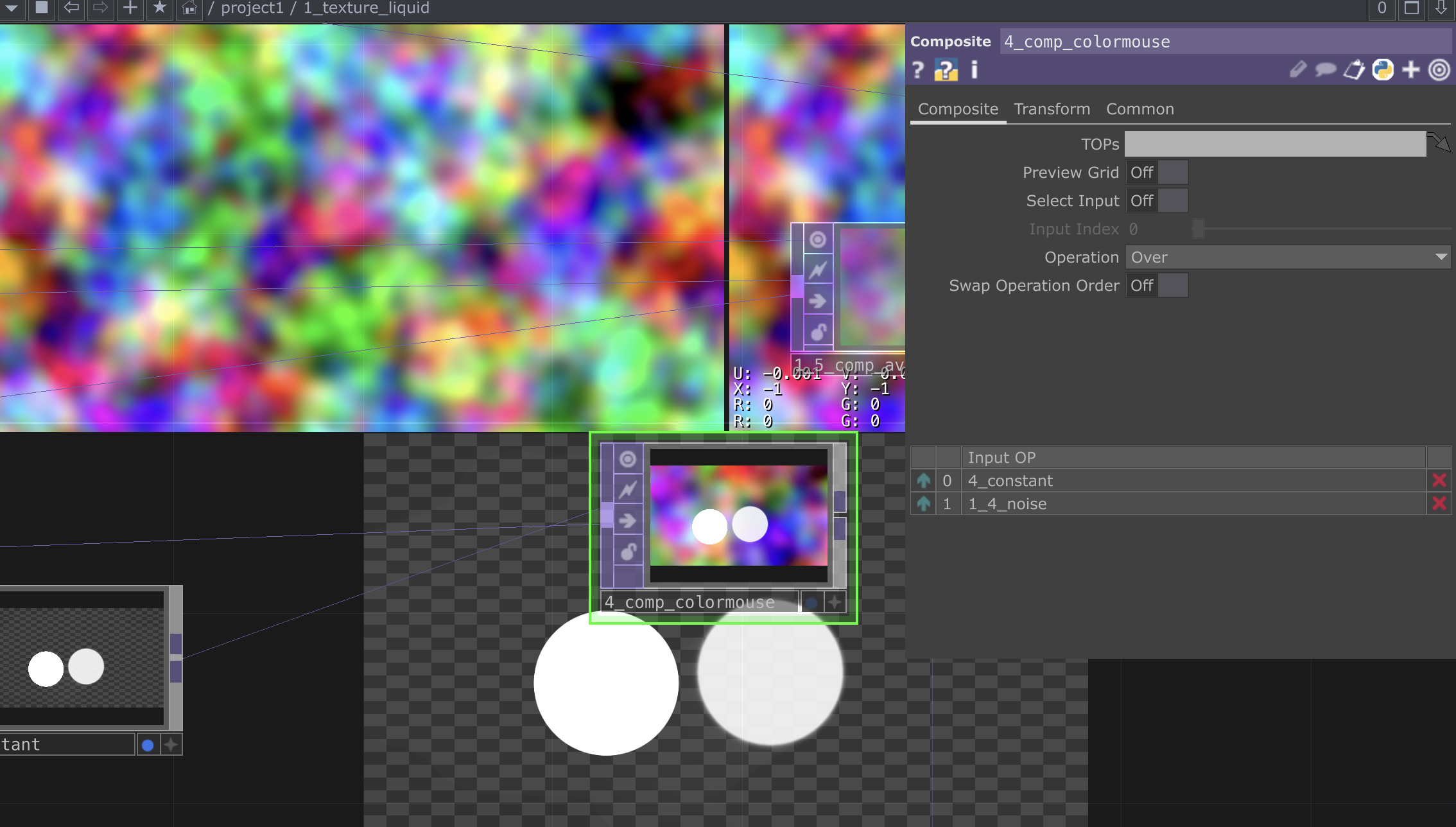Remove the 4_constant input with red X
Screen dimensions: 1456x827
pyautogui.click(x=1439, y=480)
